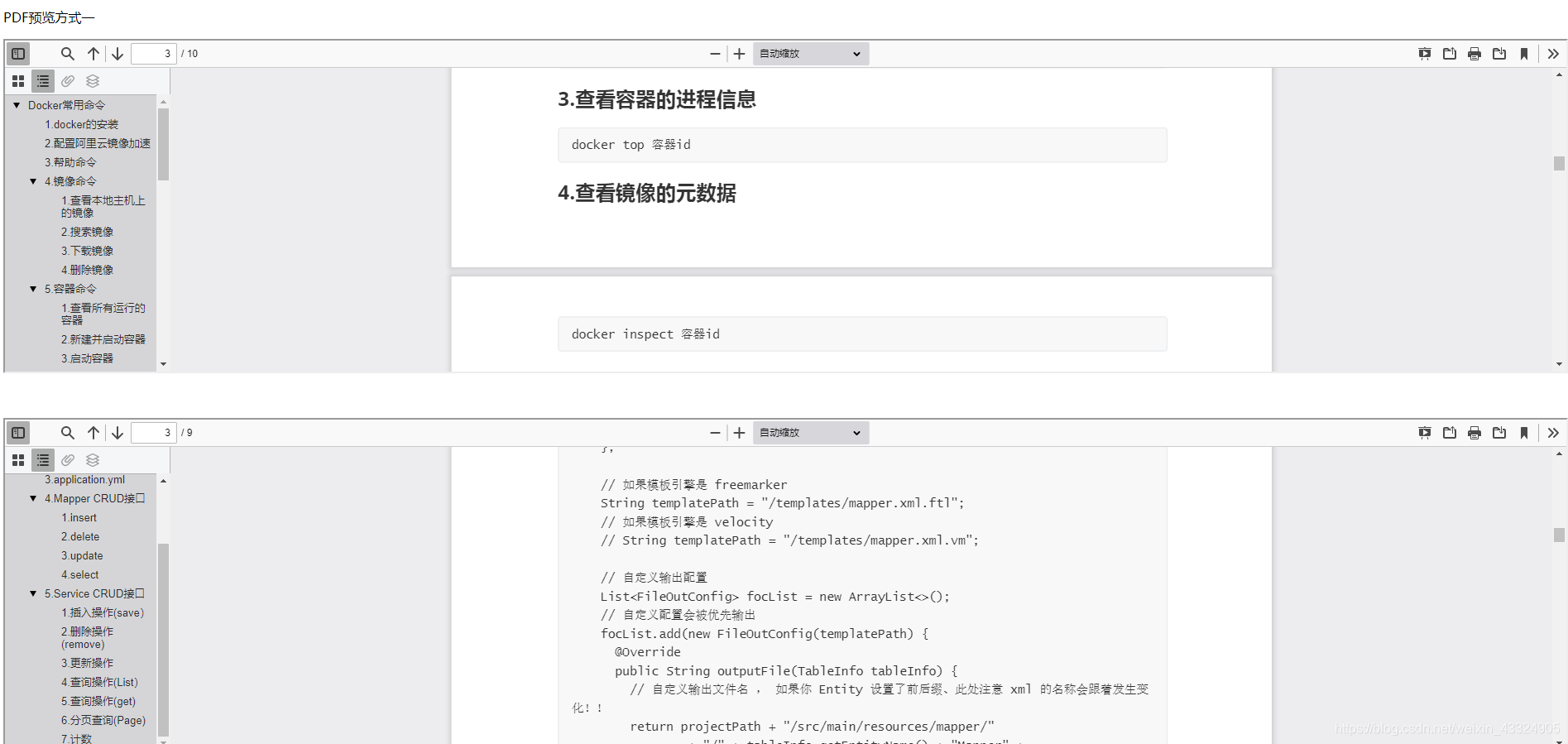Image resolution: width=1568 pixels, height=744 pixels.
Task: Print the document from top viewer
Action: point(1474,54)
